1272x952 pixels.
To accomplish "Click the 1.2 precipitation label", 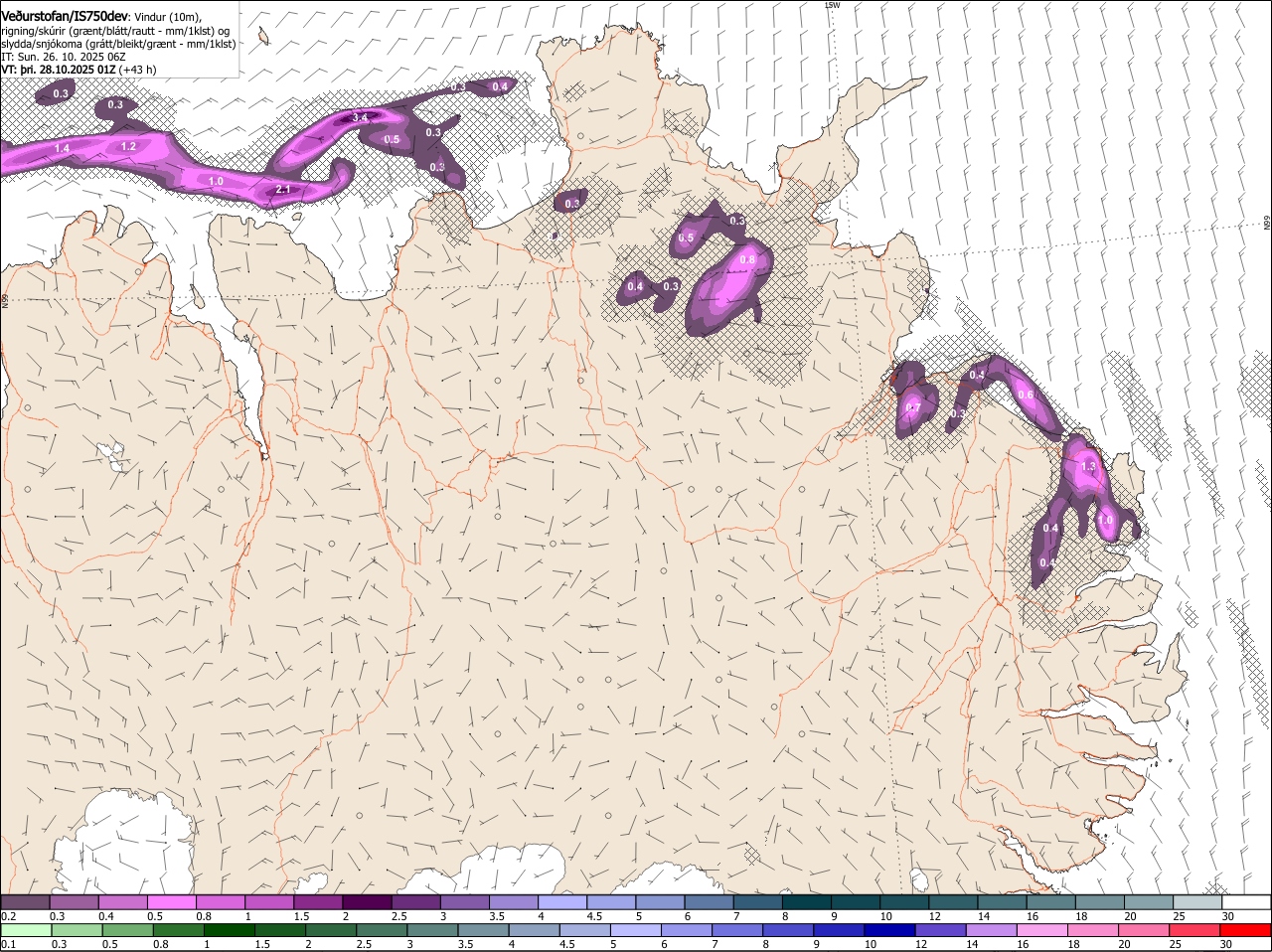I will (x=128, y=146).
